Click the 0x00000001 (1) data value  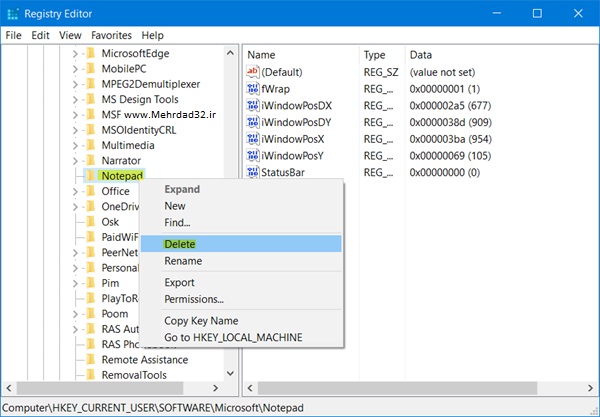[x=445, y=89]
